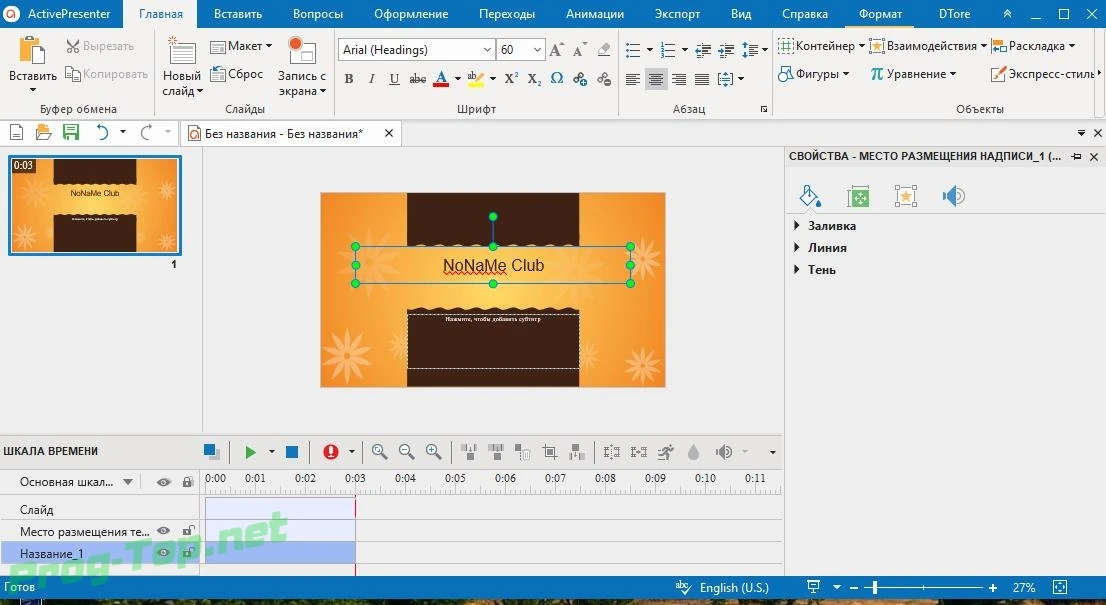The height and width of the screenshot is (605, 1106).
Task: Open the audio properties tab icon
Action: [953, 196]
